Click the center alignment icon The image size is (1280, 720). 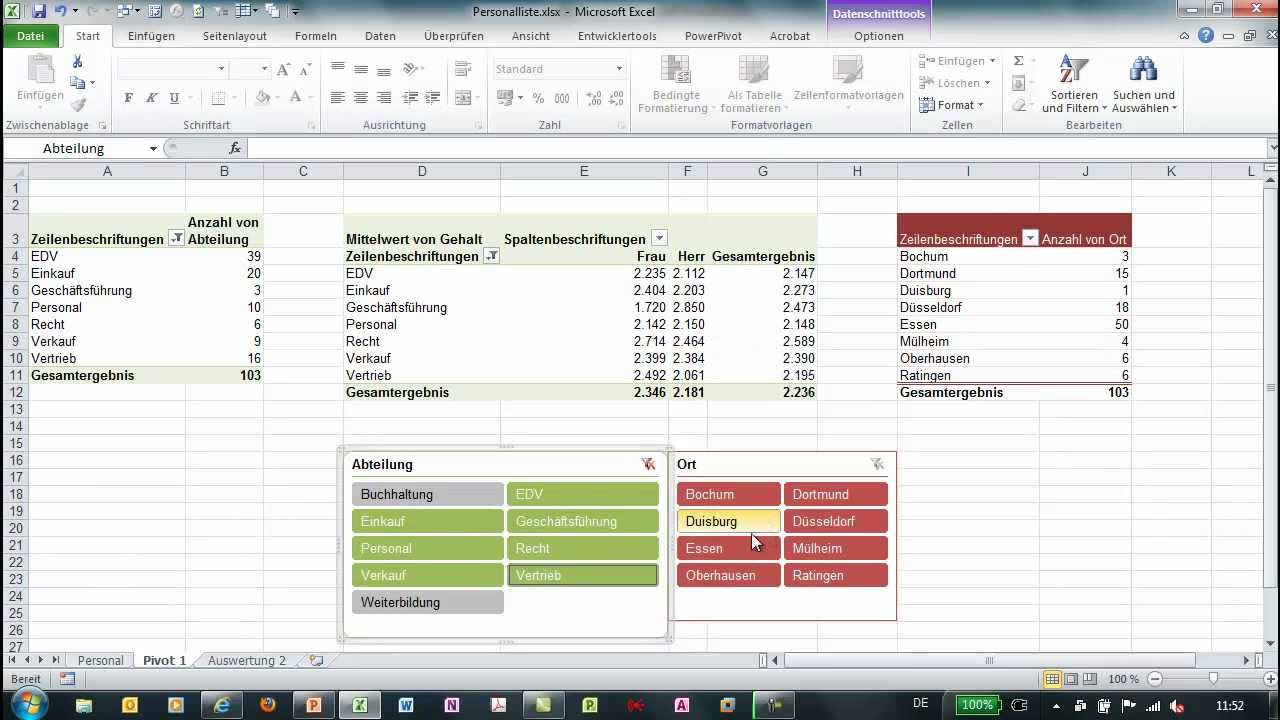click(360, 98)
